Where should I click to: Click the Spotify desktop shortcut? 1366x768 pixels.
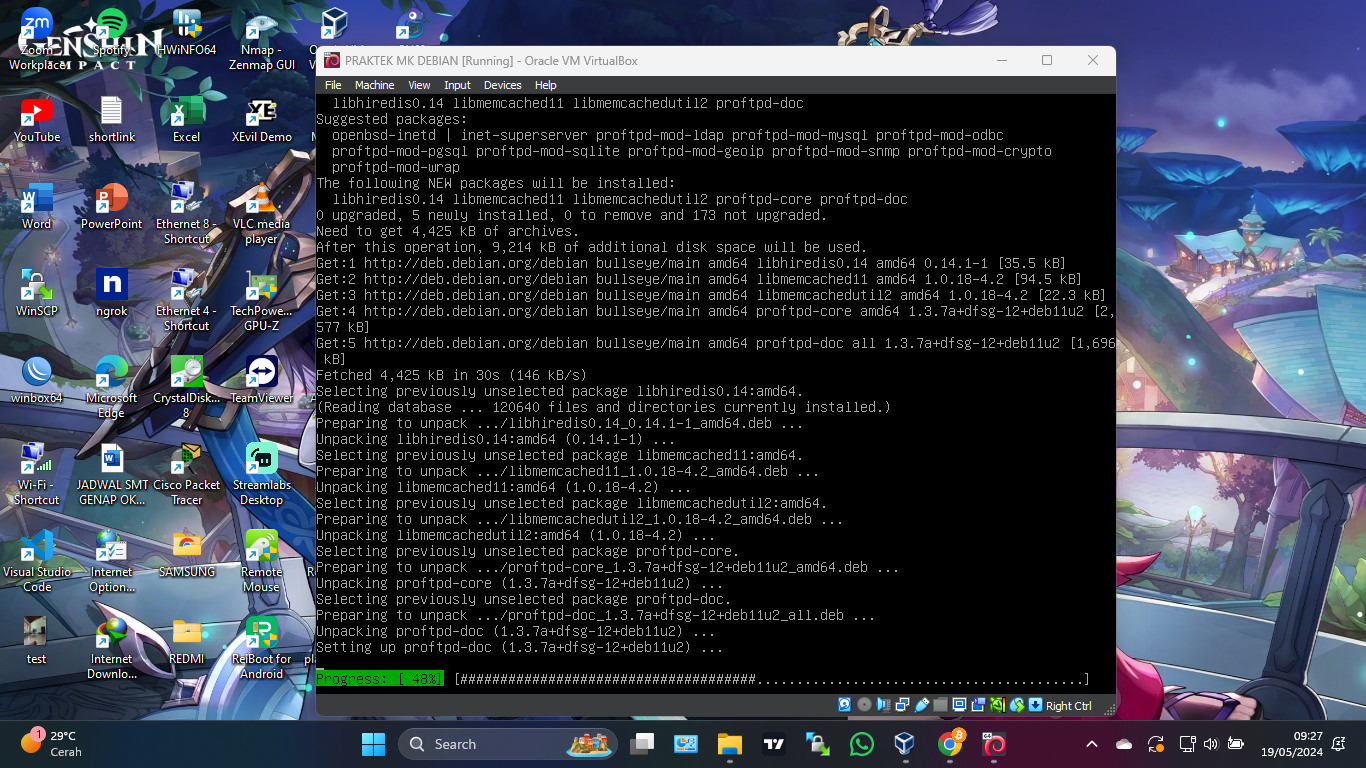(x=111, y=34)
